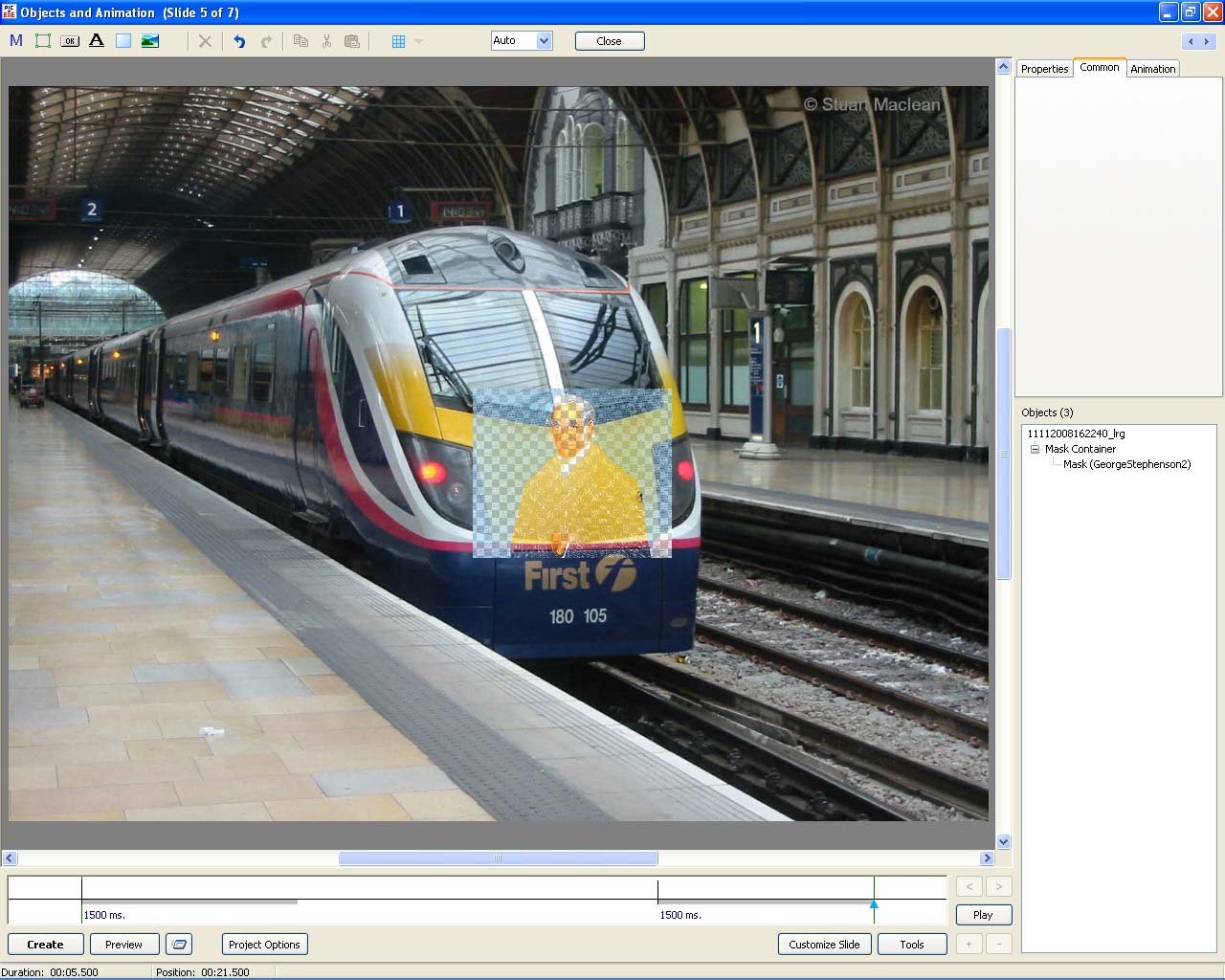Add an image object from toolbar
The image size is (1225, 980).
tap(150, 41)
